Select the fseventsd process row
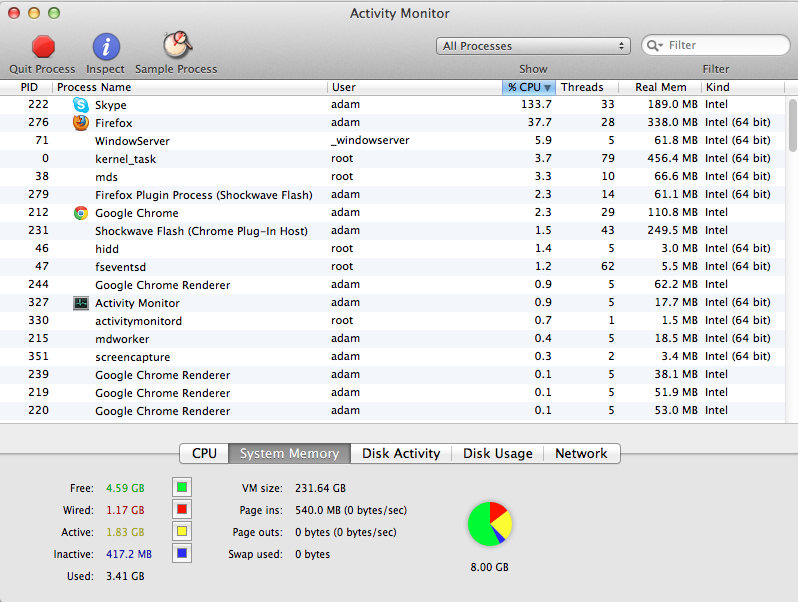This screenshot has width=798, height=602. click(x=392, y=267)
